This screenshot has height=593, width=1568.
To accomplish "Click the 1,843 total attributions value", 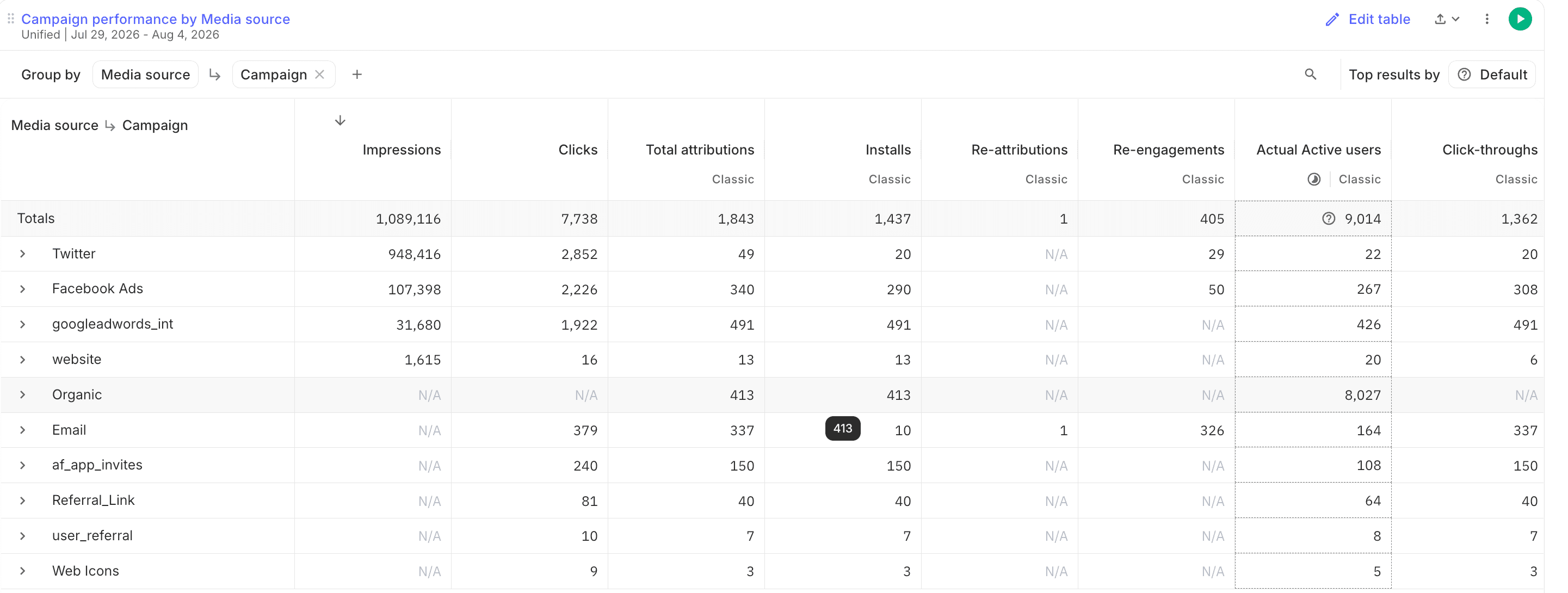I will [x=735, y=219].
